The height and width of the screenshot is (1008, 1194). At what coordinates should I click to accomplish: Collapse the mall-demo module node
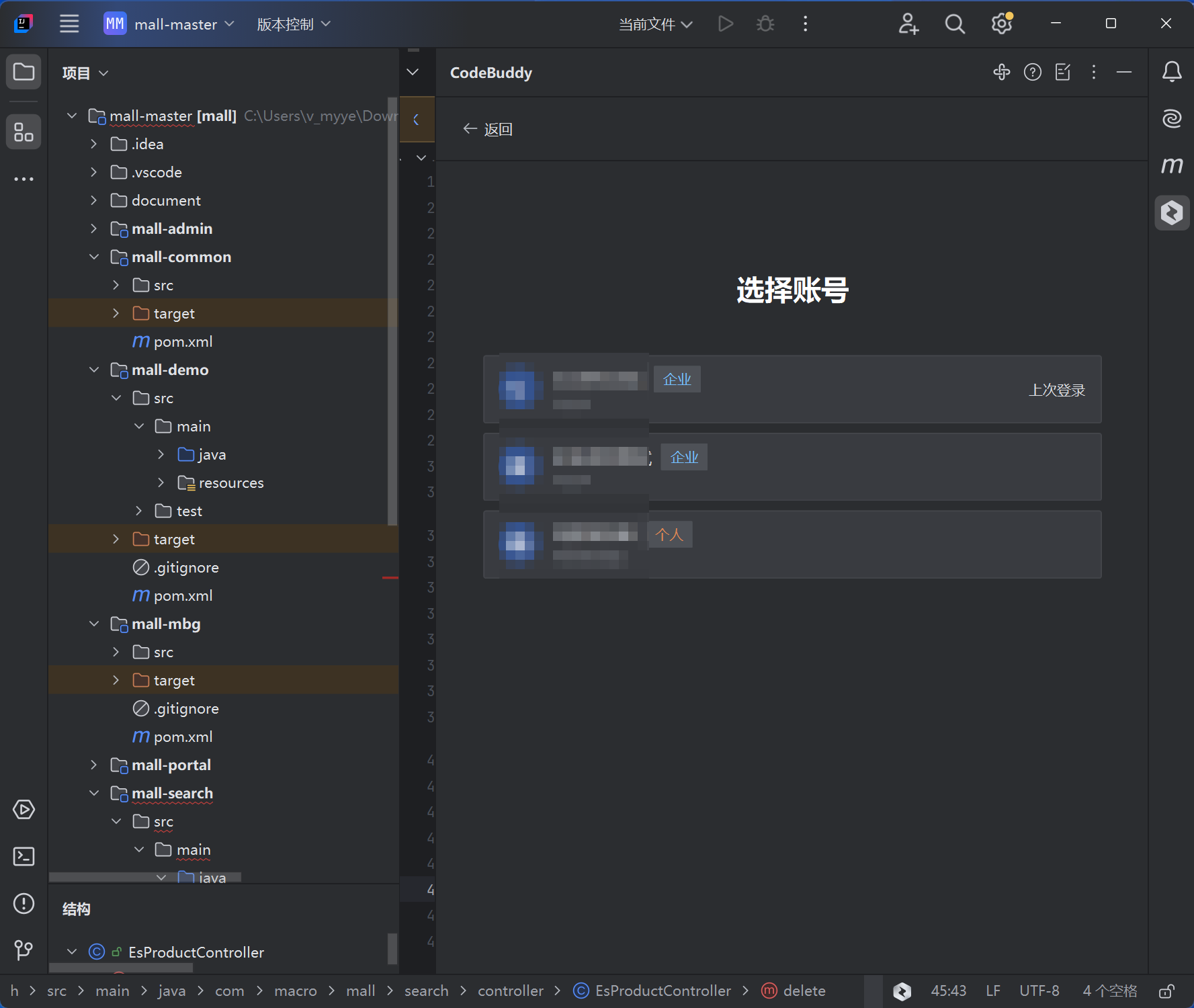pyautogui.click(x=94, y=370)
